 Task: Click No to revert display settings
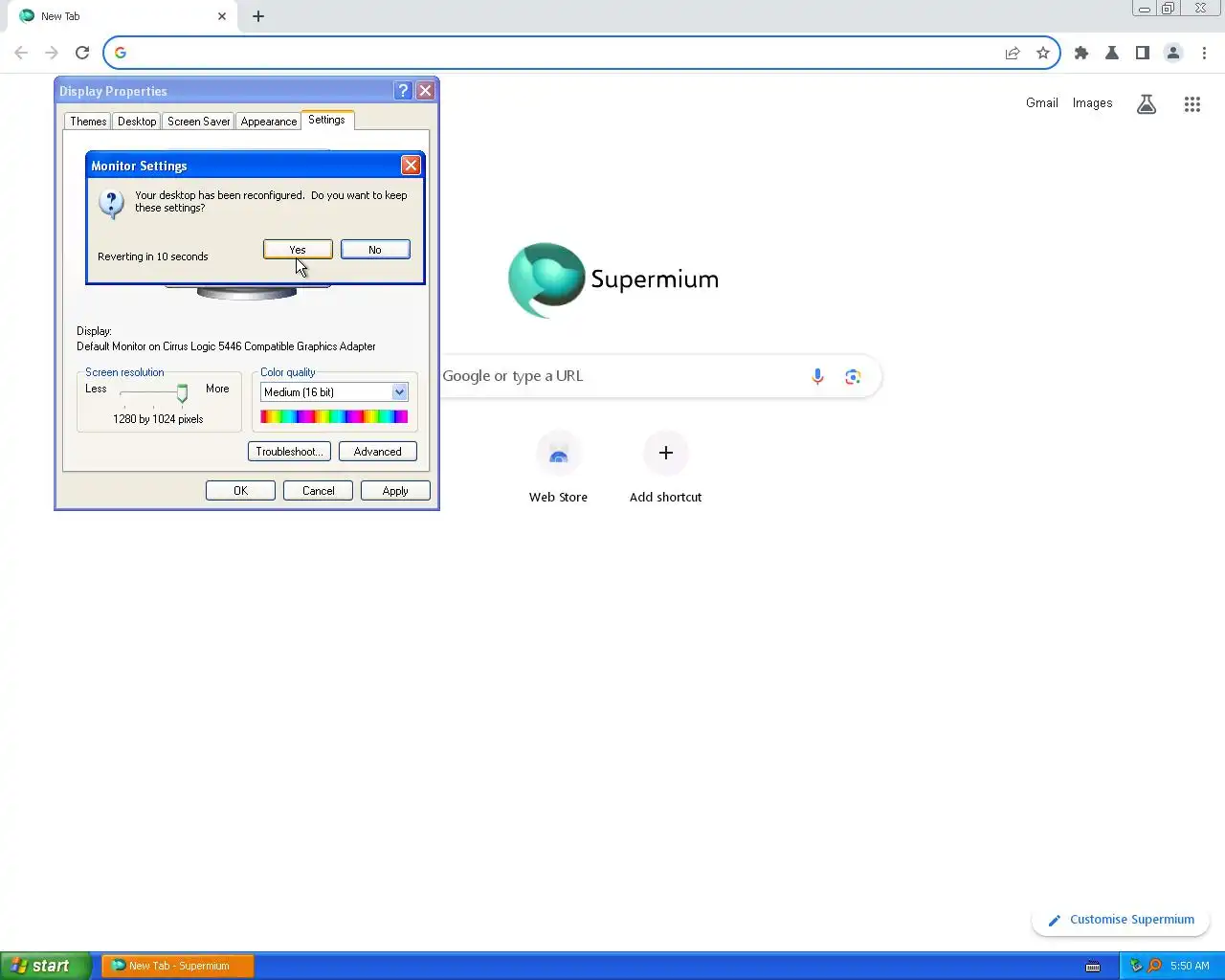tap(375, 250)
